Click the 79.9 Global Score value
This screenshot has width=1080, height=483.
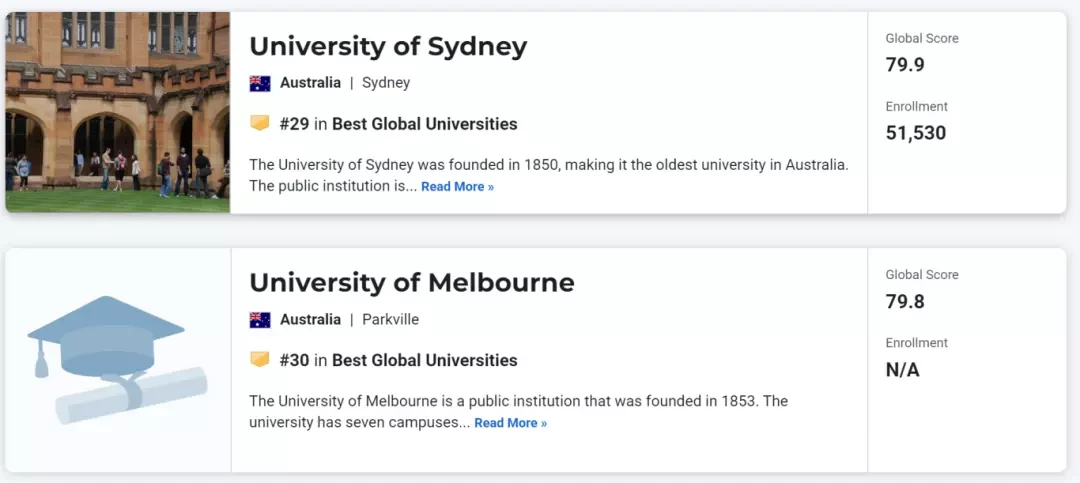pos(905,65)
